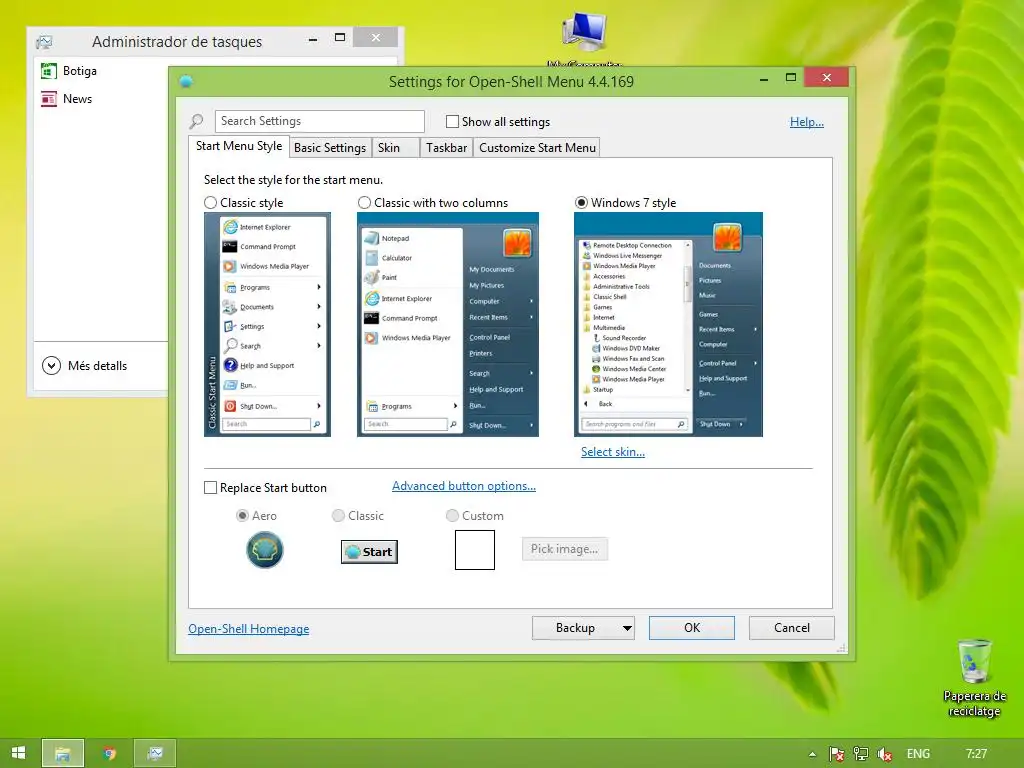Switch to Start Menu Style tab
Screen dimensions: 1024x768
tap(239, 146)
